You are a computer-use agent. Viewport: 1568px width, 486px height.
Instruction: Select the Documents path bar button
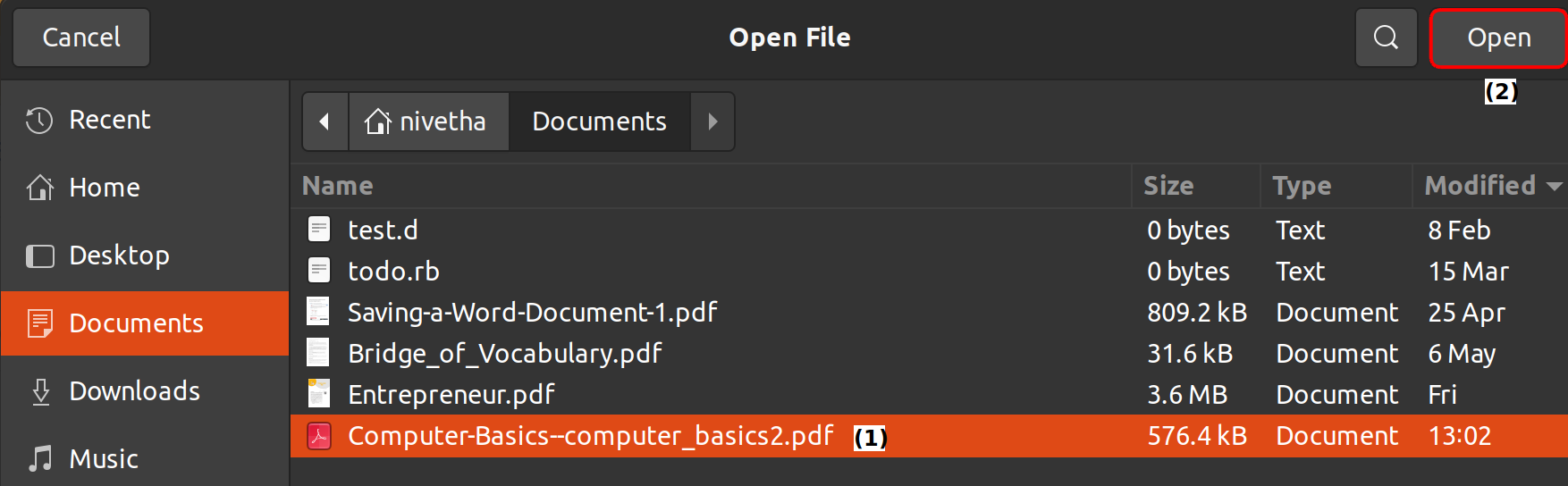599,121
